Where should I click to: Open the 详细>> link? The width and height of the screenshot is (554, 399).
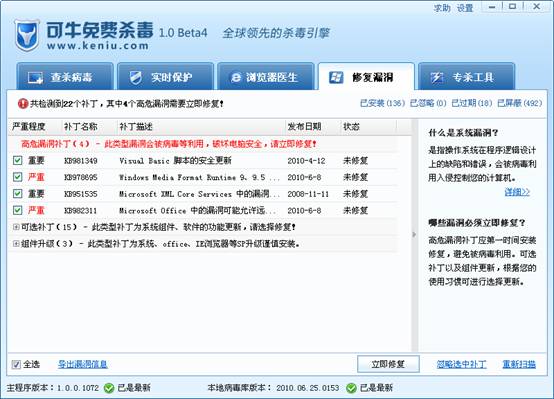517,192
